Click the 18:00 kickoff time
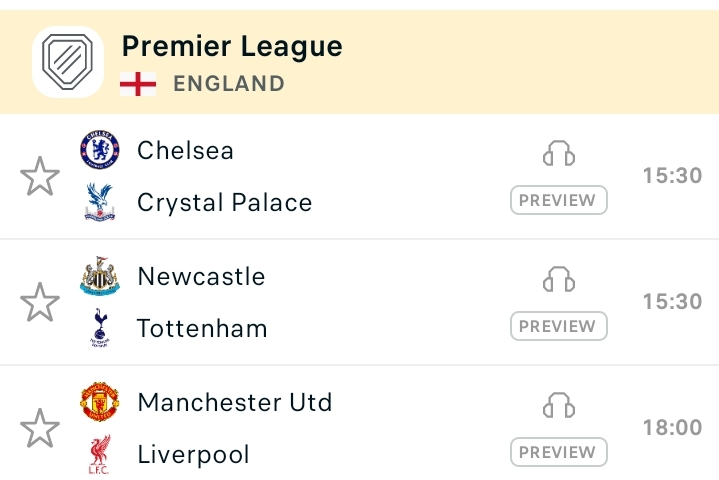Screen dimensions: 719x480 [672, 427]
